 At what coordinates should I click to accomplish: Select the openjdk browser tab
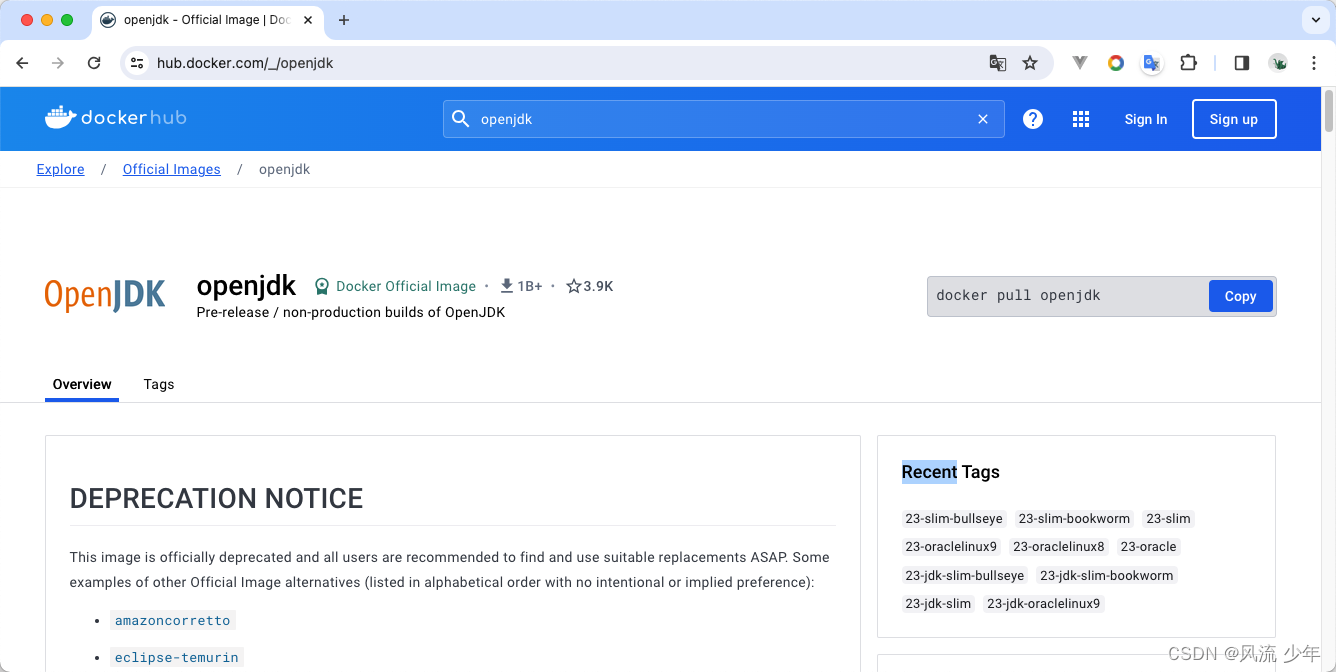tap(207, 20)
